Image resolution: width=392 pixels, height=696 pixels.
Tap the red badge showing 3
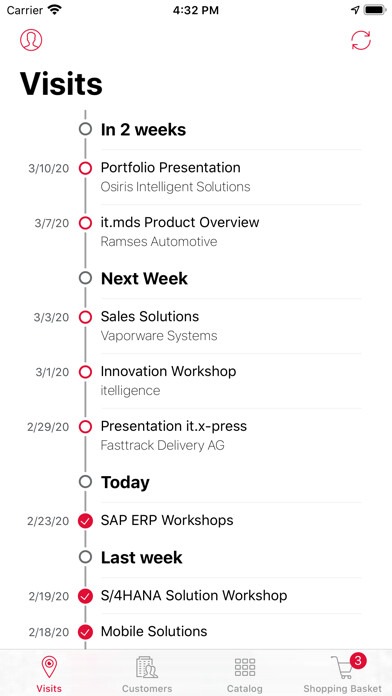358,661
